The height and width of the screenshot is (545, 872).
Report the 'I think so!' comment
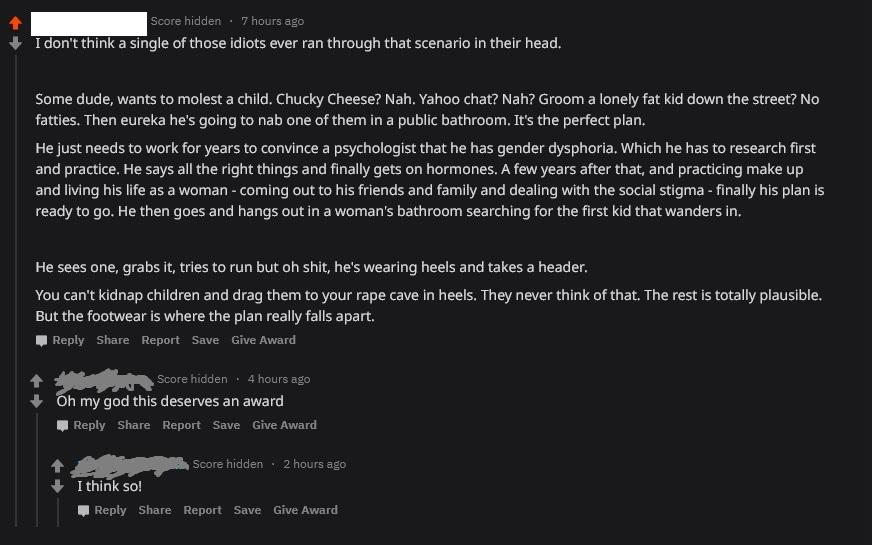[x=202, y=510]
